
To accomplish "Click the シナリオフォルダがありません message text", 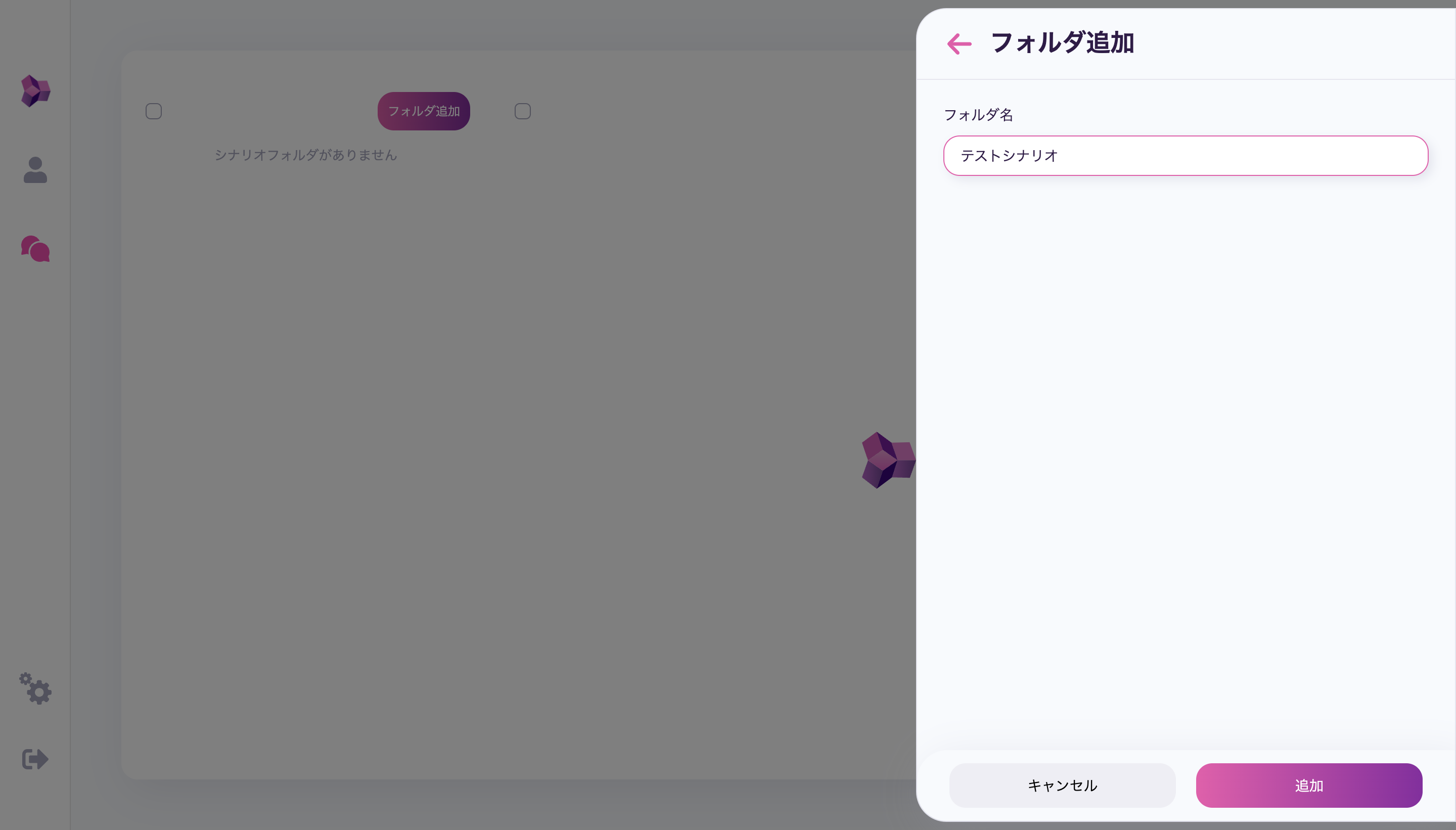I will tap(305, 155).
